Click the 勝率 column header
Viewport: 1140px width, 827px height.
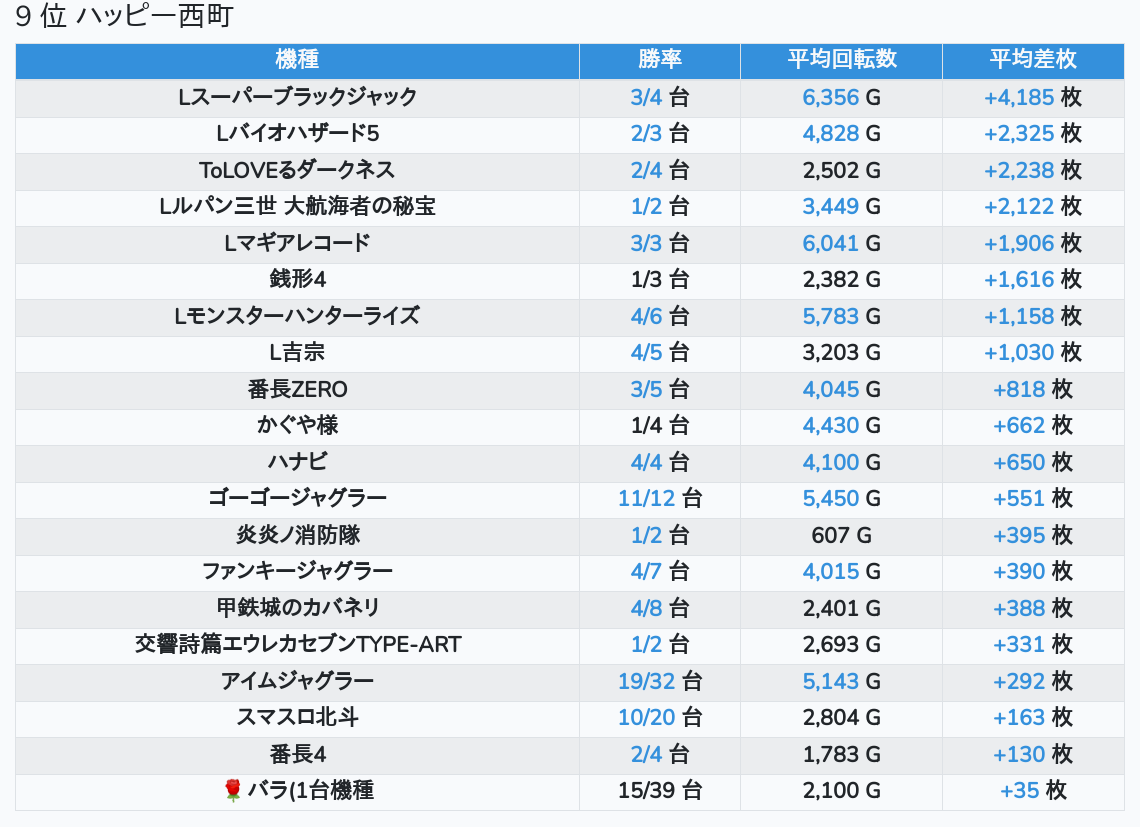point(659,60)
